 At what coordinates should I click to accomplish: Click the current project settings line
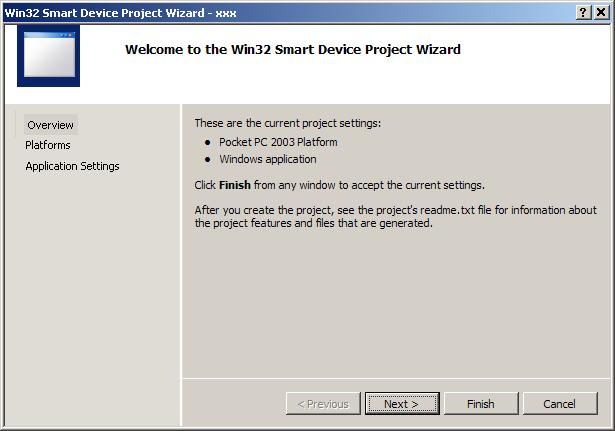(287, 123)
